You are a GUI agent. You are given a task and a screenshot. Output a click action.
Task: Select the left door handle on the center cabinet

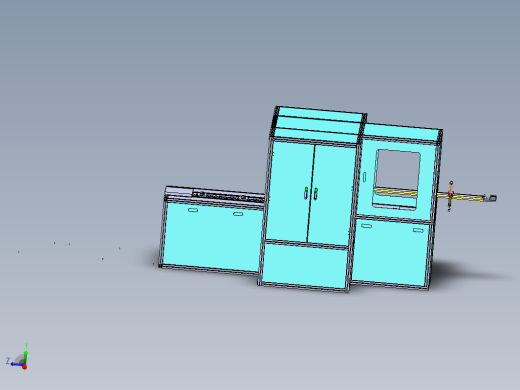click(x=306, y=193)
